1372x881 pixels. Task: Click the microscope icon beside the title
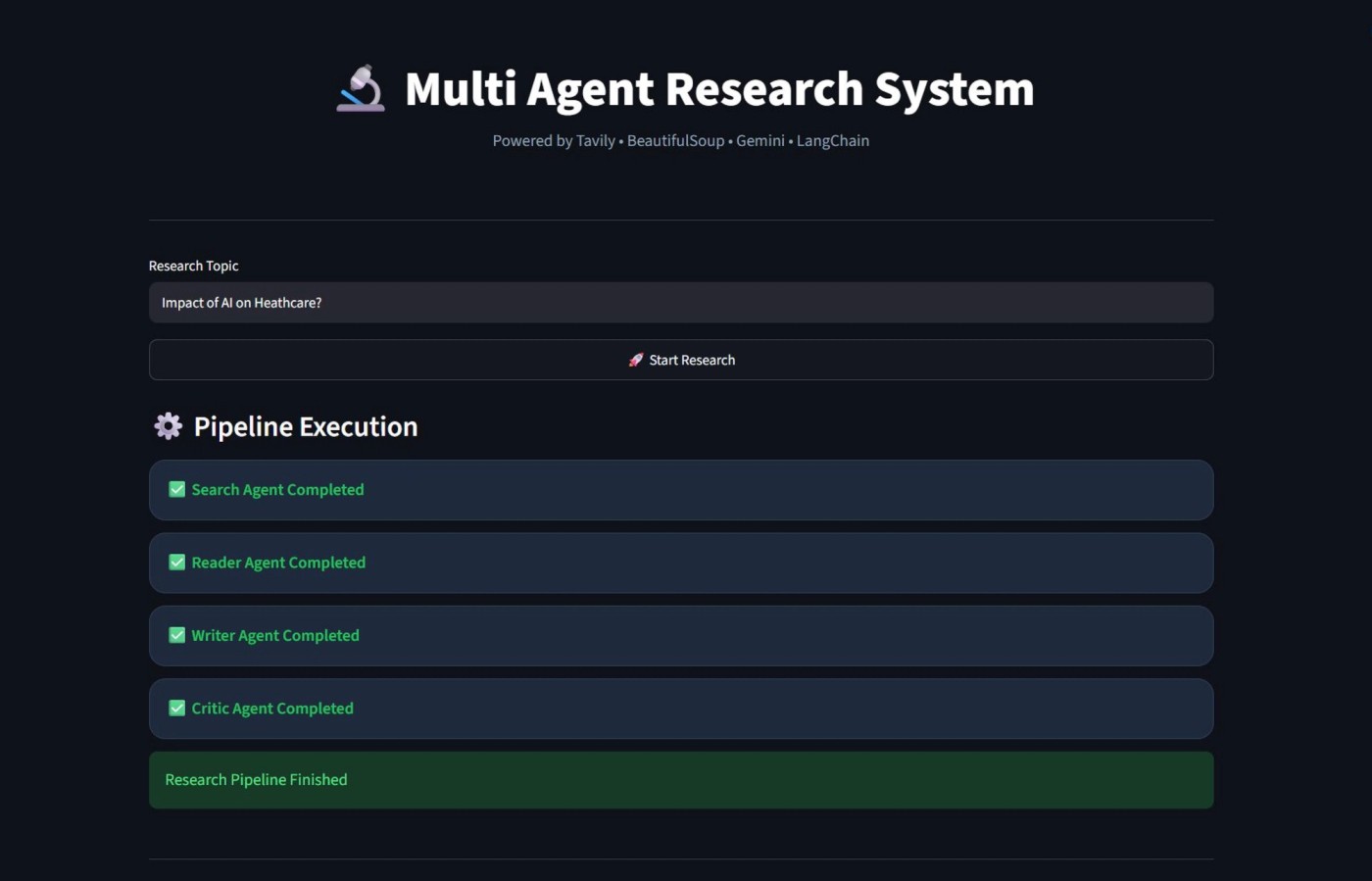click(x=361, y=88)
